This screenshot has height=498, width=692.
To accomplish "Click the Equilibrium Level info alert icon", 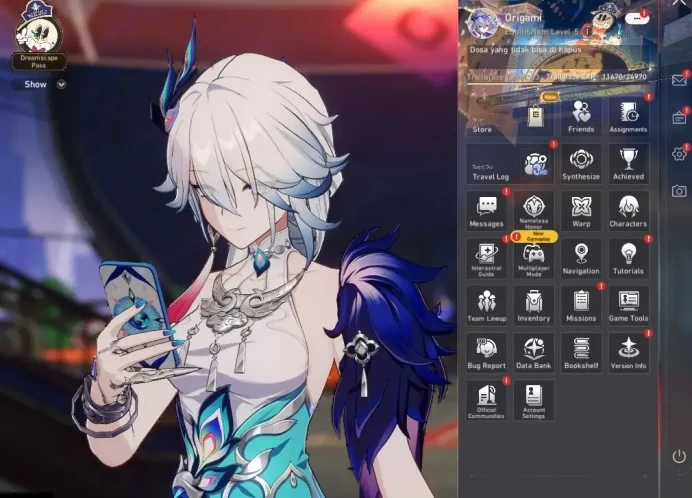I will pyautogui.click(x=587, y=32).
